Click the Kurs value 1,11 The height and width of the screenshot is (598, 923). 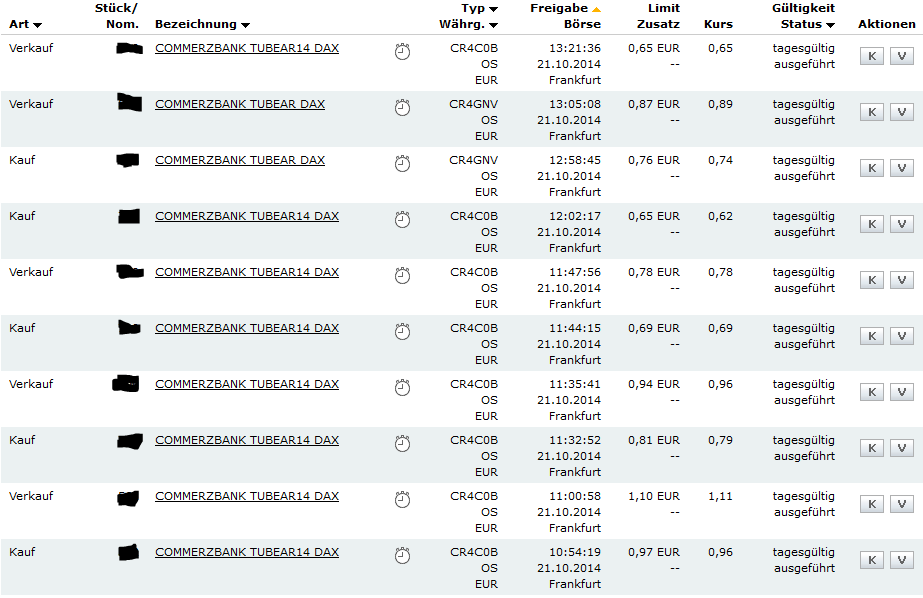[721, 496]
